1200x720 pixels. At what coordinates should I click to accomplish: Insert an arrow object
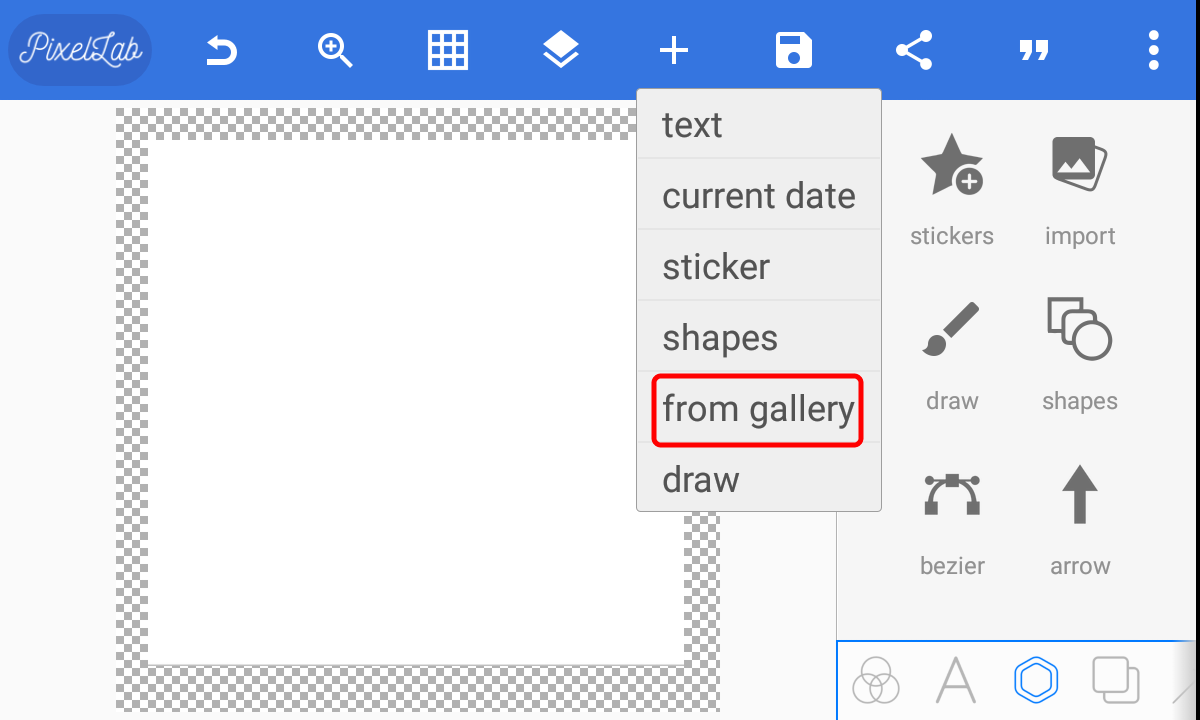(x=1080, y=496)
